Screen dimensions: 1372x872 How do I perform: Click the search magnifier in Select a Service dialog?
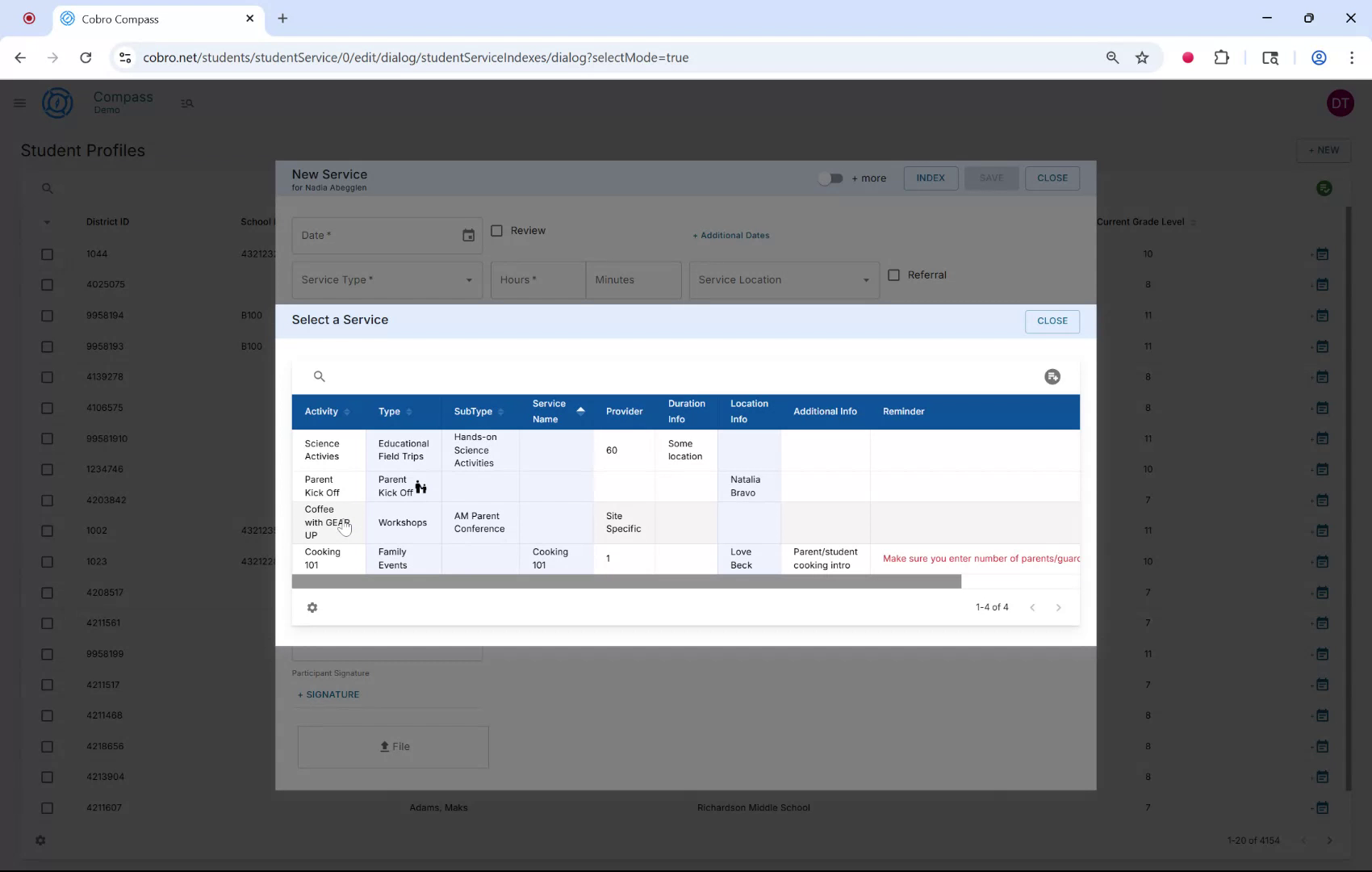(x=320, y=376)
